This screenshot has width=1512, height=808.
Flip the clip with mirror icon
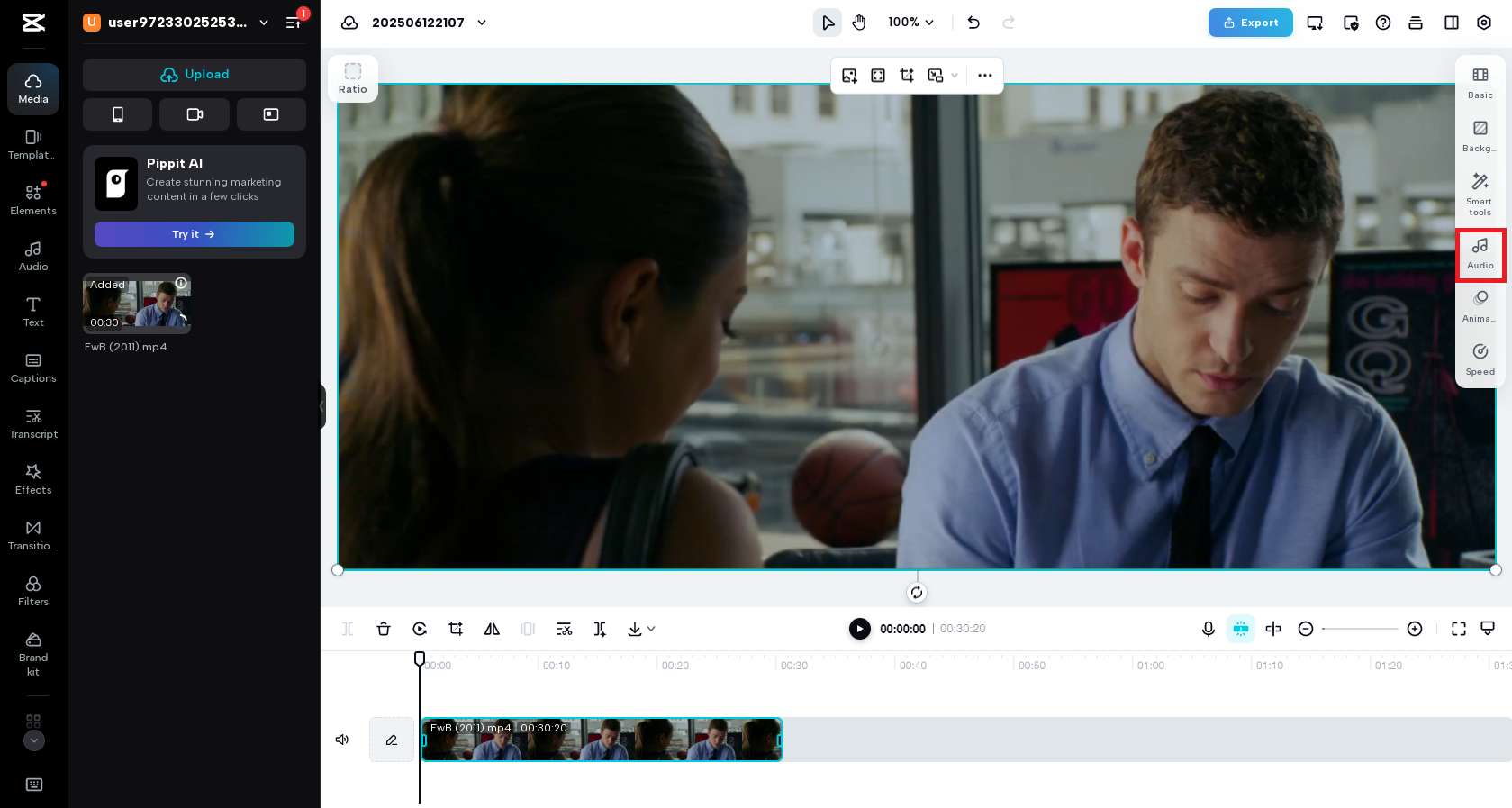click(492, 629)
